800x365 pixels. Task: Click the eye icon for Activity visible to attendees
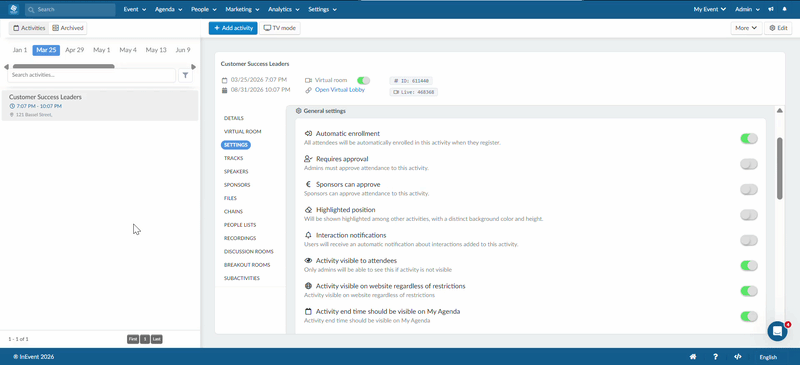tap(308, 260)
